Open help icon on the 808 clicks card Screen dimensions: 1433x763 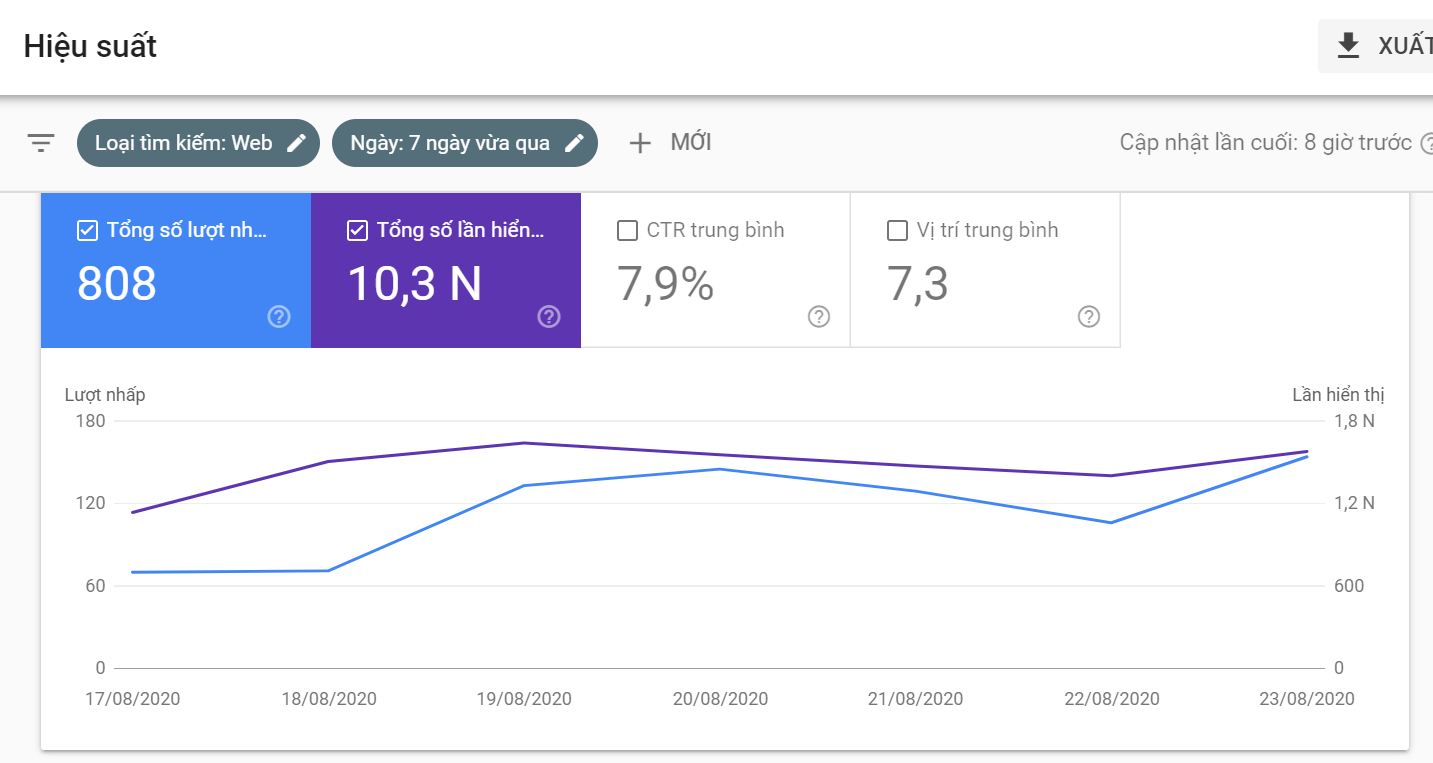(279, 317)
